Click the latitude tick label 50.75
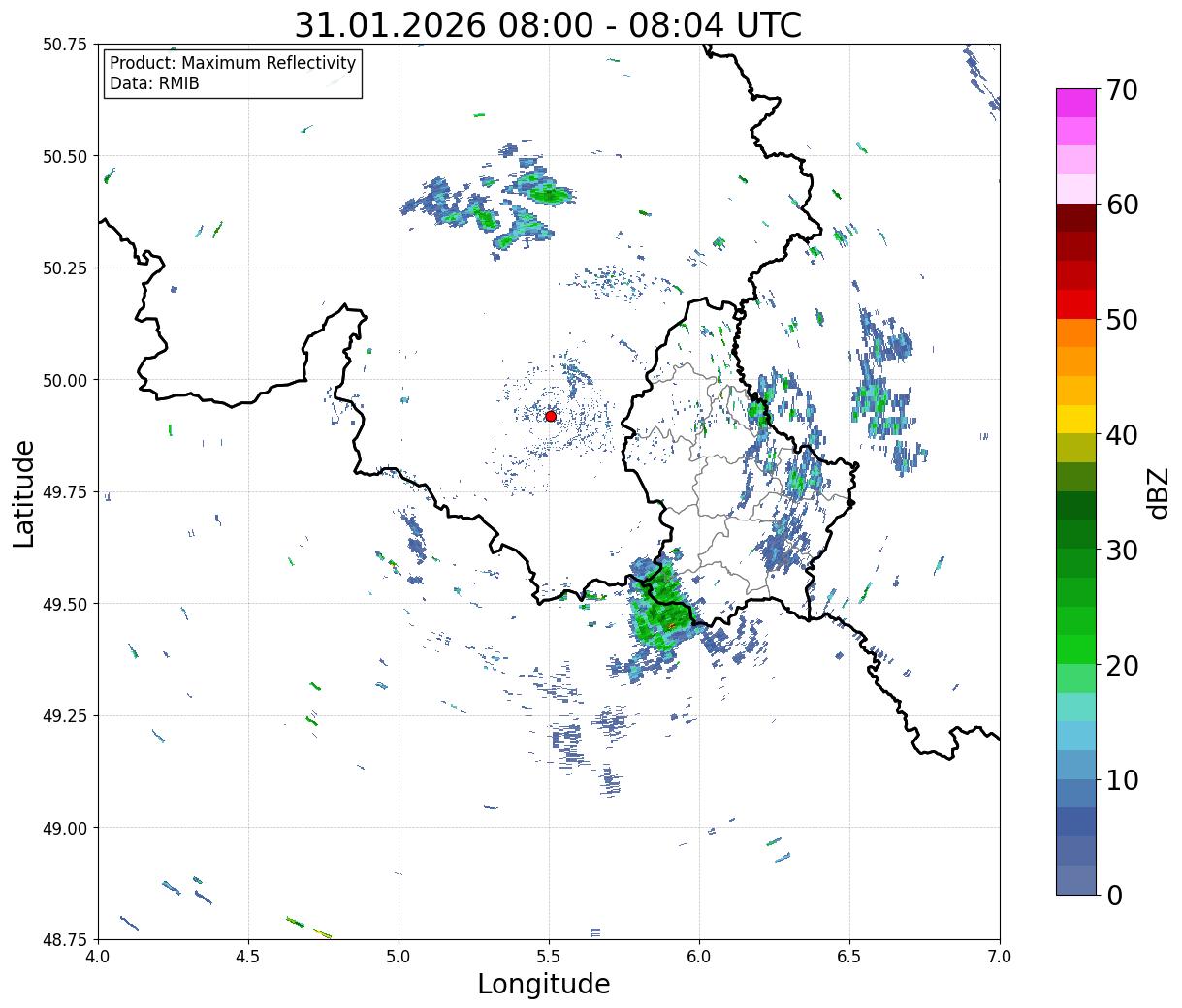The image size is (1182, 1008). 65,45
